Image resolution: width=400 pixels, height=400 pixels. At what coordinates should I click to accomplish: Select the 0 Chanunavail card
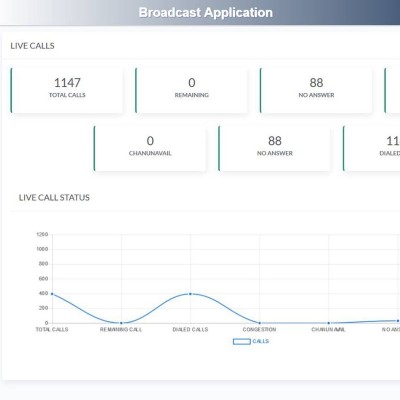point(150,149)
